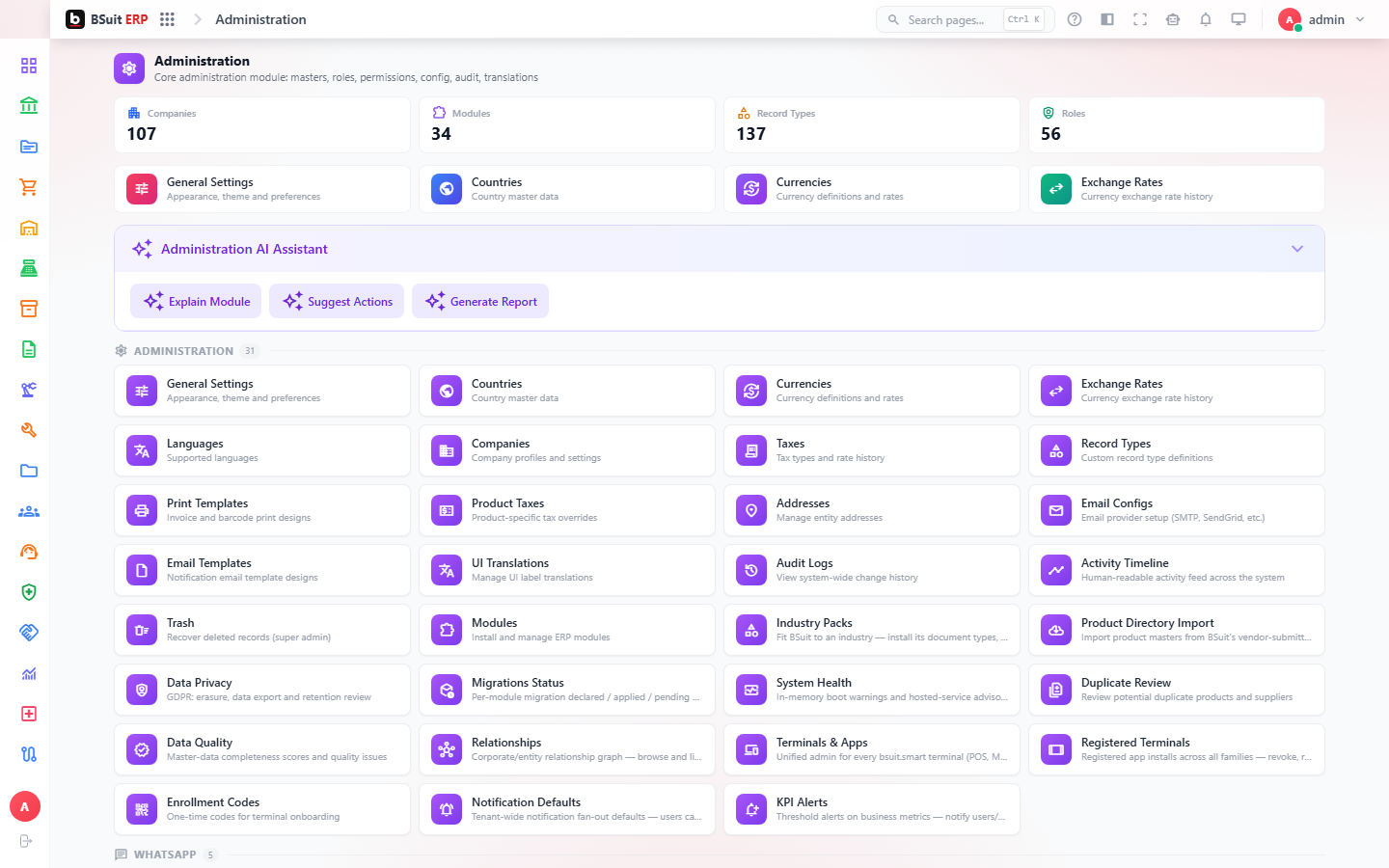
Task: Open the Data Privacy card
Action: pos(262,690)
